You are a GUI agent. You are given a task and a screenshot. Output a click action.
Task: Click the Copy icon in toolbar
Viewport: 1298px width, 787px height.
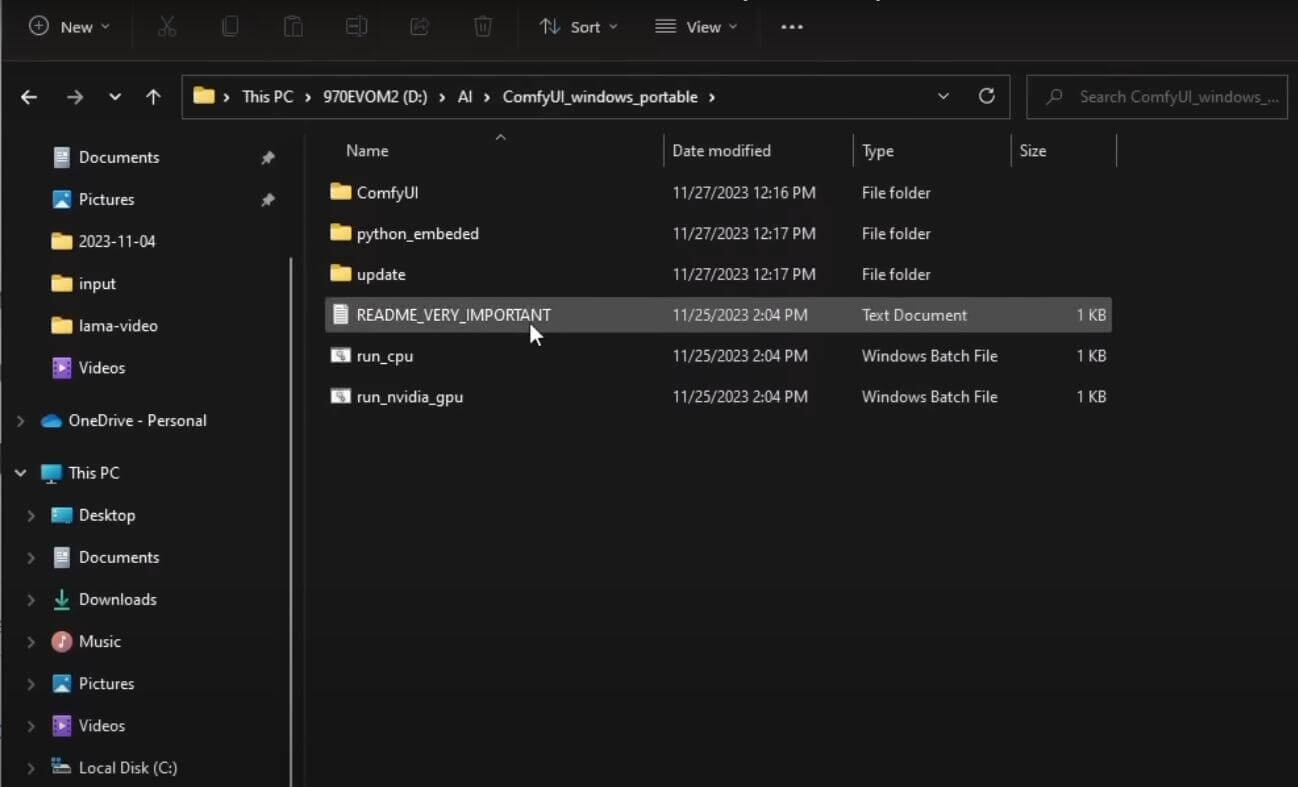[230, 27]
